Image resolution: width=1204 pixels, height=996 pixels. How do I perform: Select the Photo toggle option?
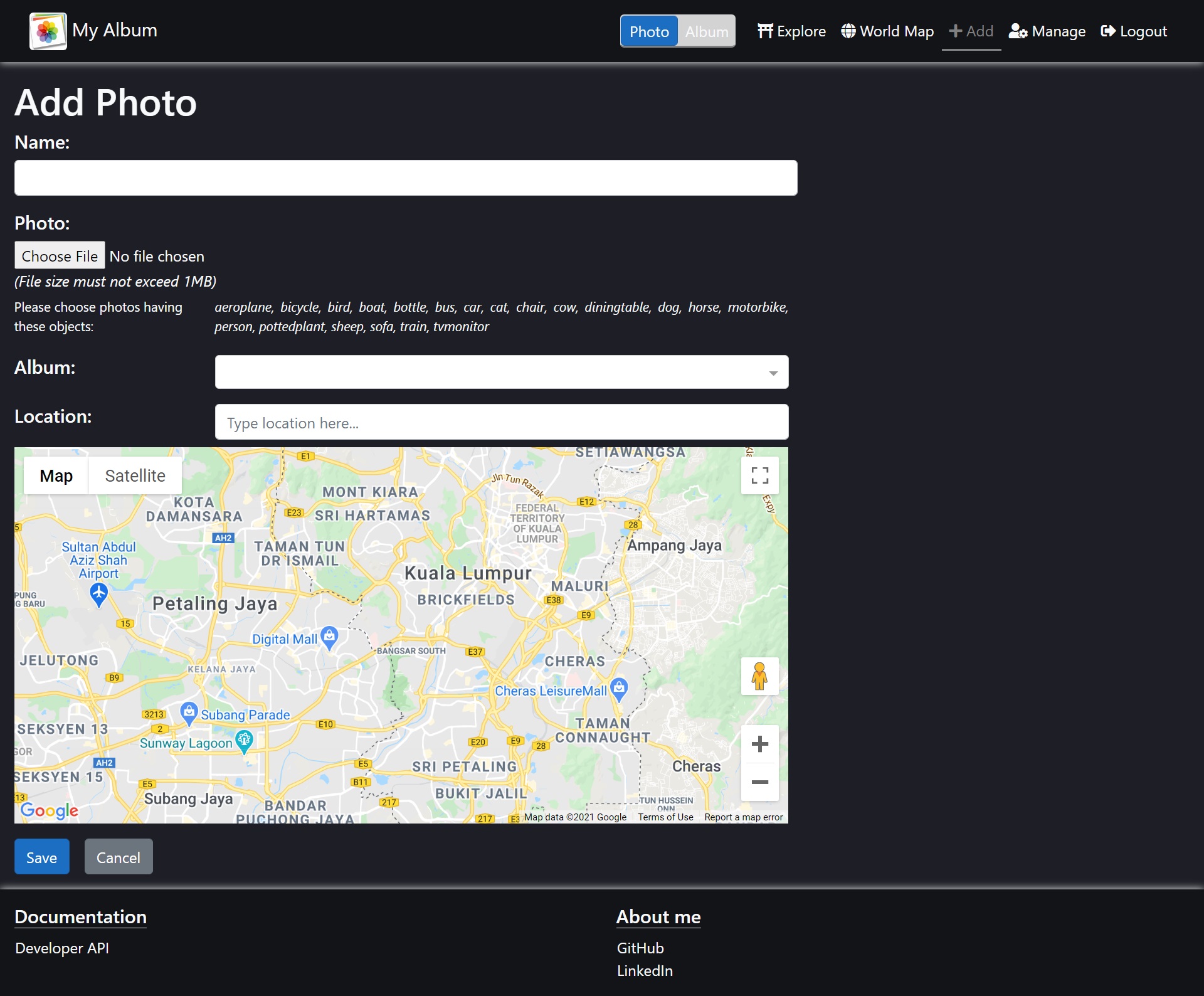click(649, 31)
